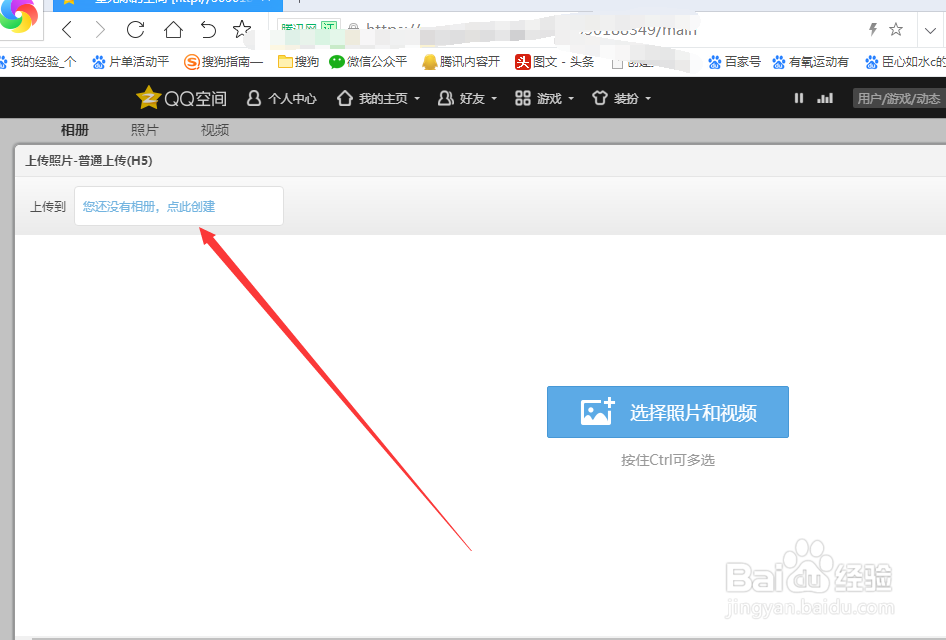The height and width of the screenshot is (640, 946).
Task: Click the 选择照片和视频 upload button
Action: point(667,411)
